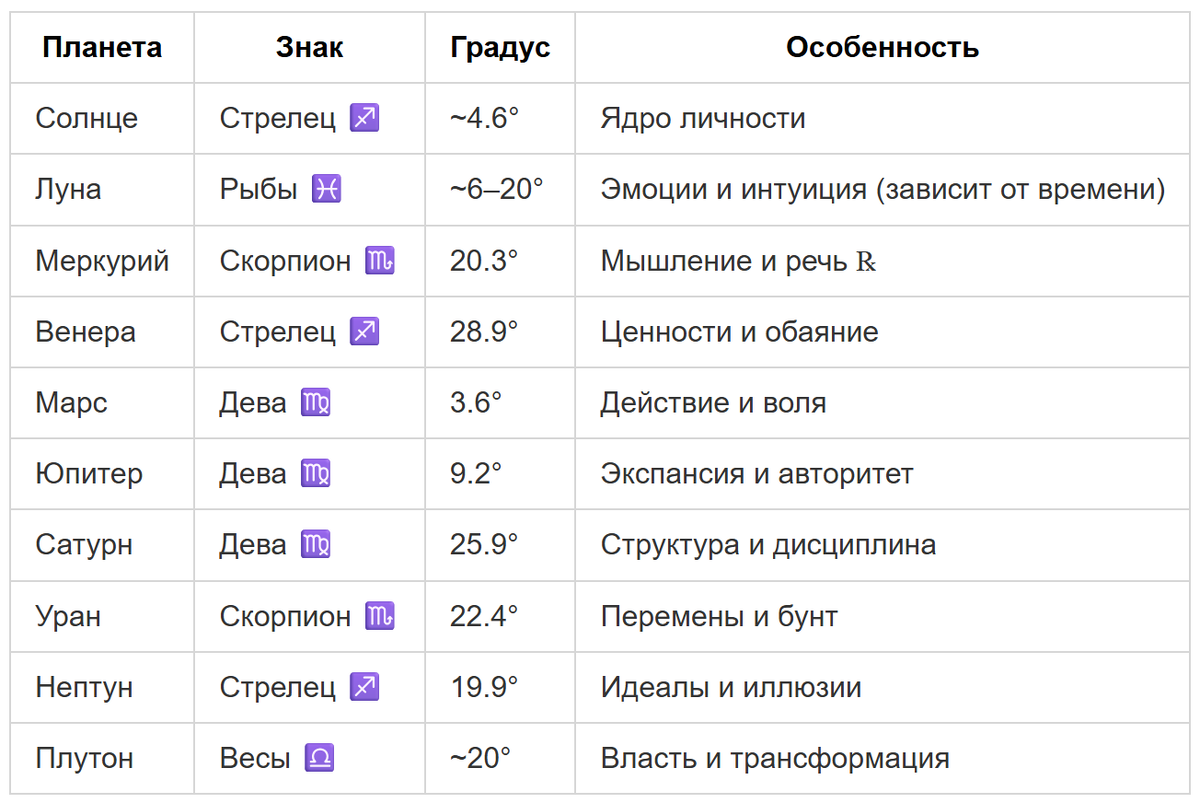Click the Scorpio symbol in the Меркурий row
Screen dimensions: 1200x803
point(380,261)
